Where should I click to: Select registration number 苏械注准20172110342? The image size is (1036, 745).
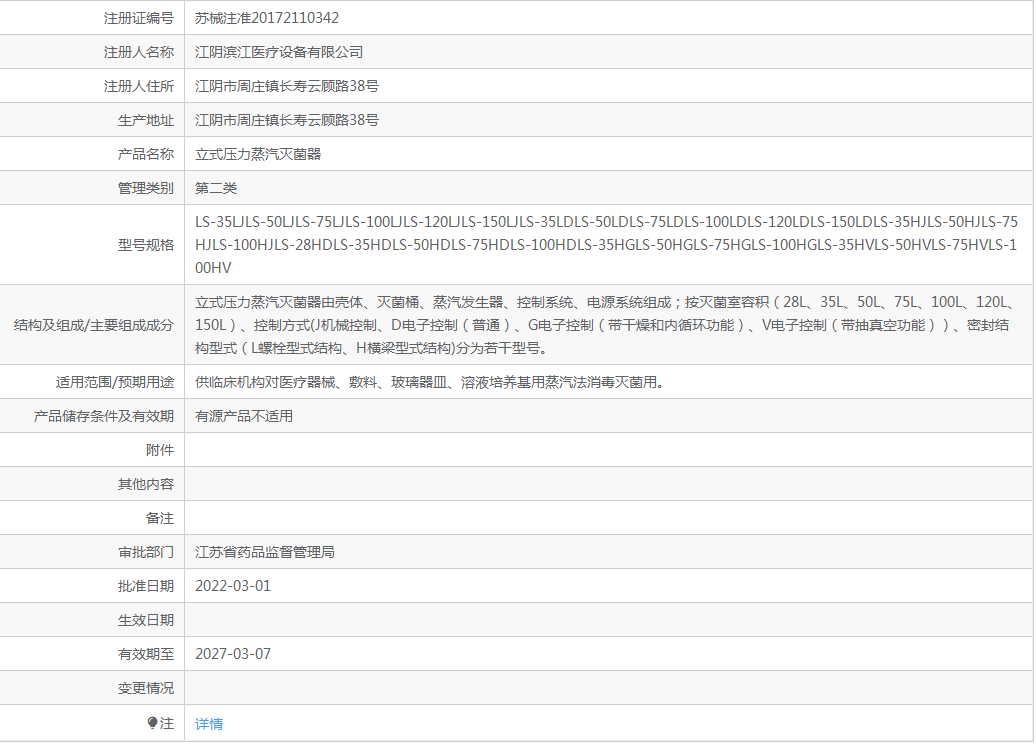pos(267,18)
